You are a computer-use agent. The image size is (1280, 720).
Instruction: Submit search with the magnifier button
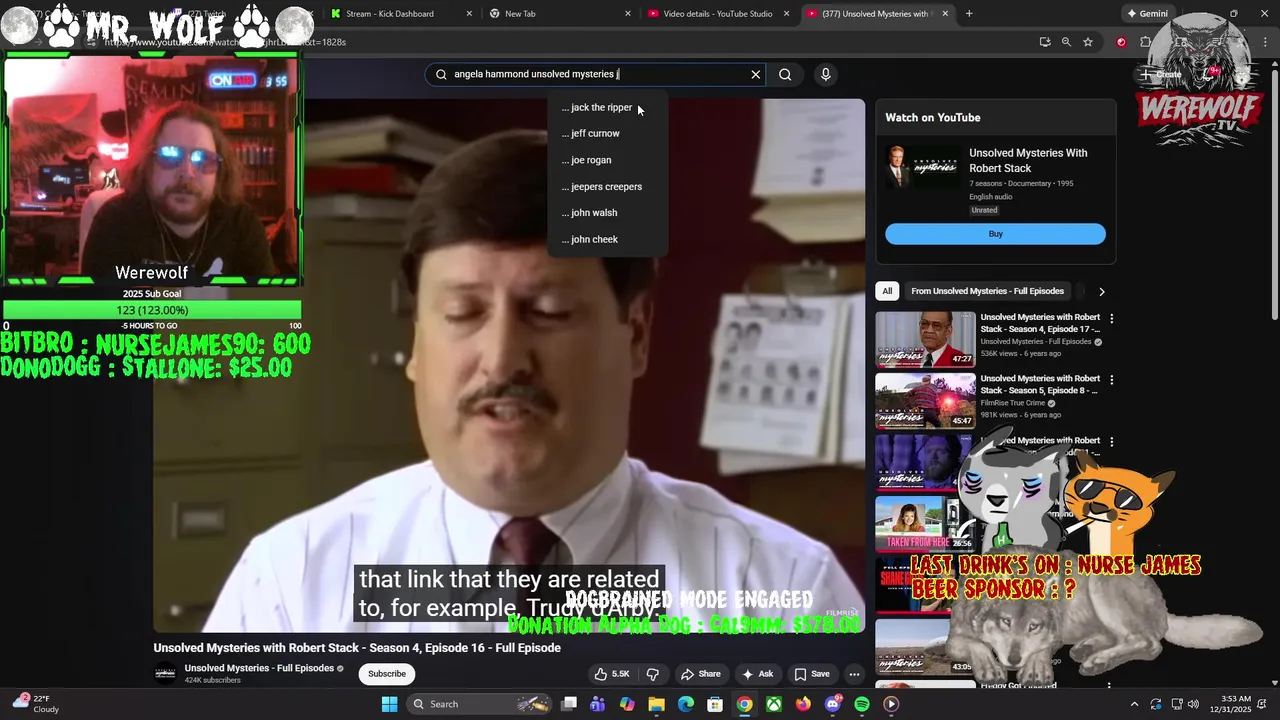pos(785,74)
